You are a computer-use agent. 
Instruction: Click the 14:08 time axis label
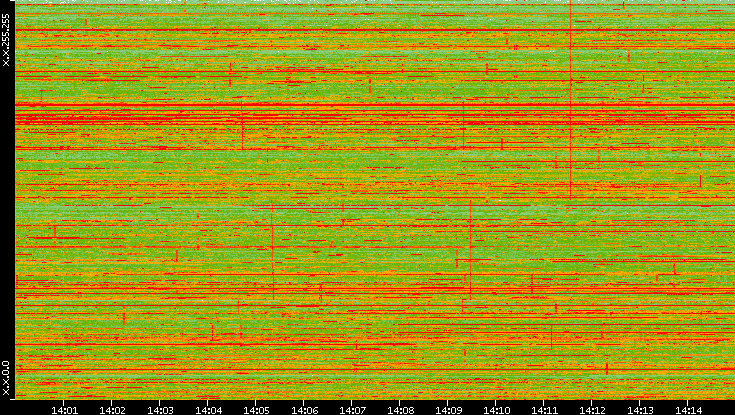coord(400,410)
